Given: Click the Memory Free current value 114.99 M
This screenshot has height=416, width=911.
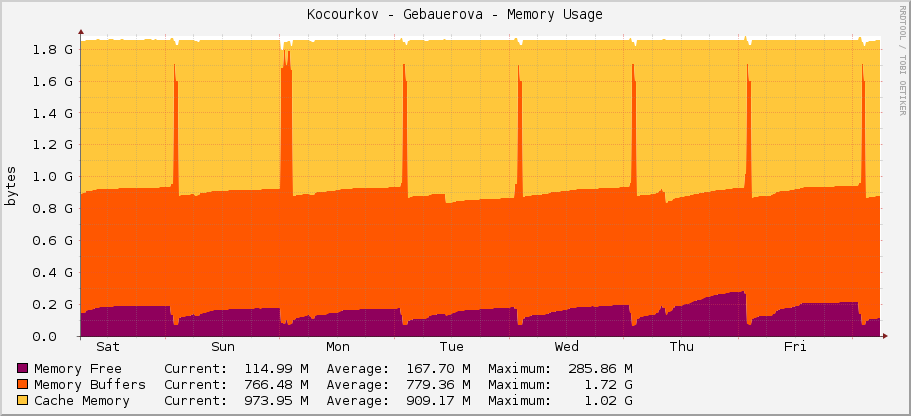Looking at the screenshot, I should pyautogui.click(x=276, y=368).
